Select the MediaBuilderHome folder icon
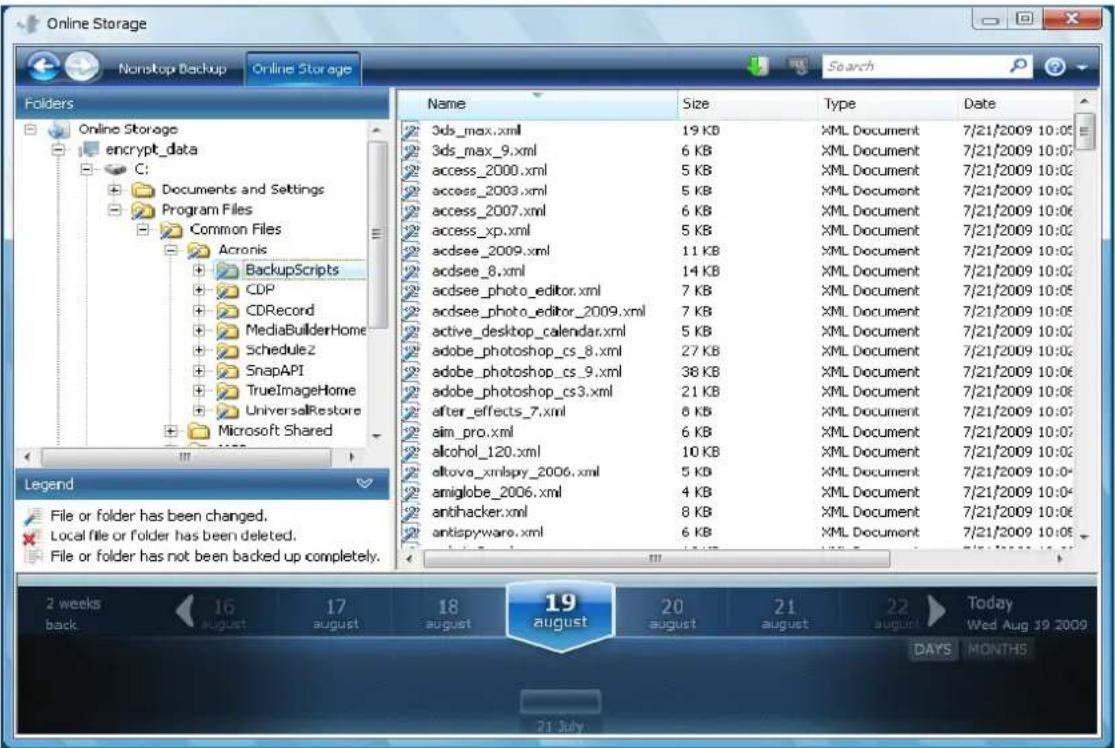The width and height of the screenshot is (1115, 748). (x=228, y=331)
